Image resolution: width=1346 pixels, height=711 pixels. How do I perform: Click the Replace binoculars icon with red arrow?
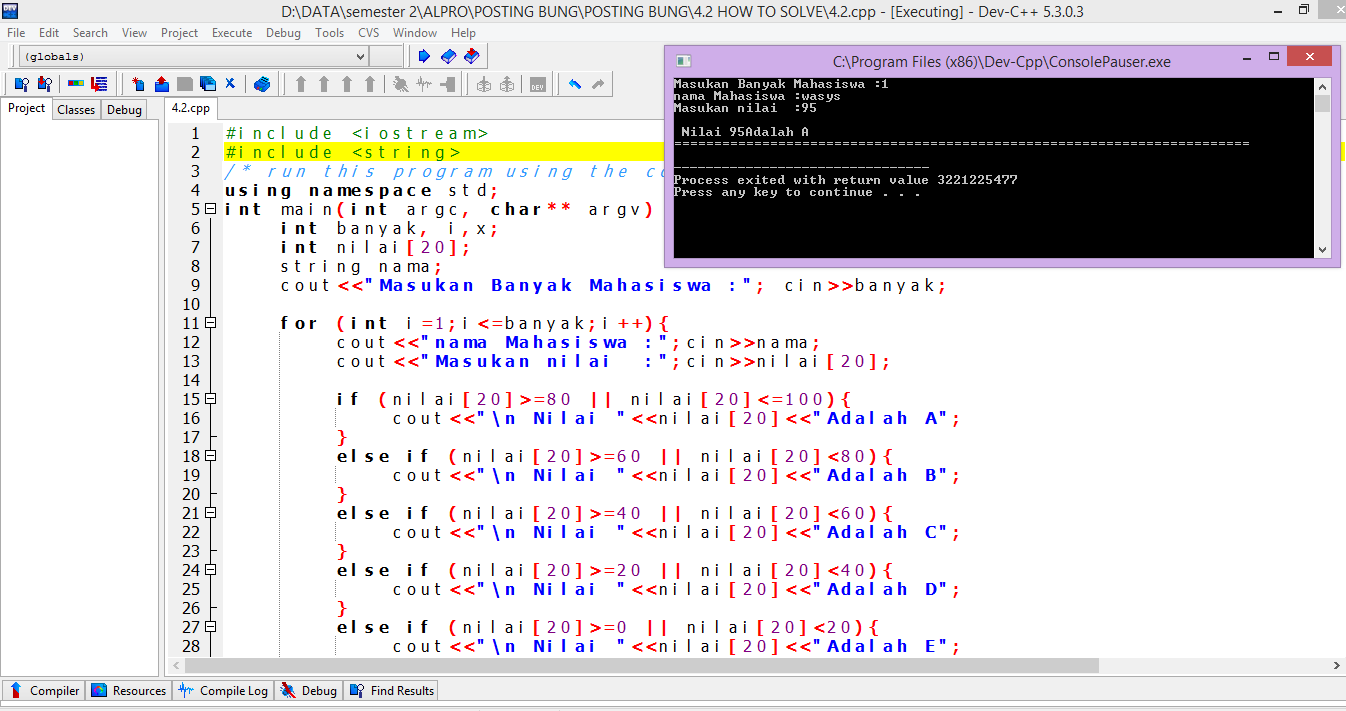coord(44,84)
